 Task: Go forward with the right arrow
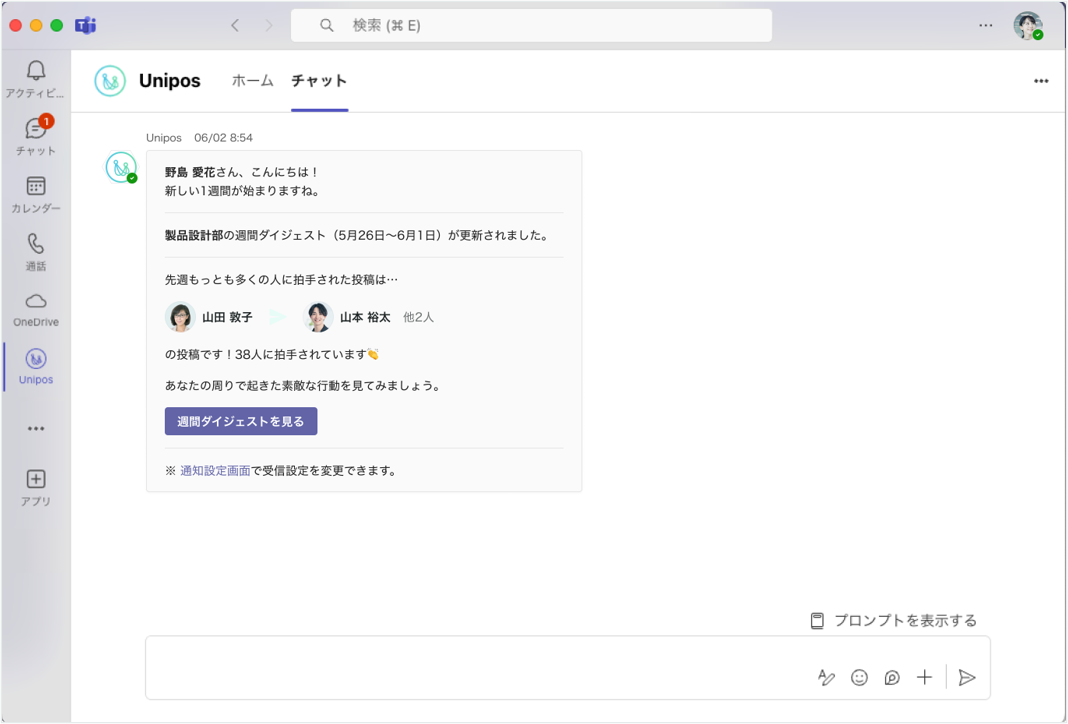click(x=269, y=26)
